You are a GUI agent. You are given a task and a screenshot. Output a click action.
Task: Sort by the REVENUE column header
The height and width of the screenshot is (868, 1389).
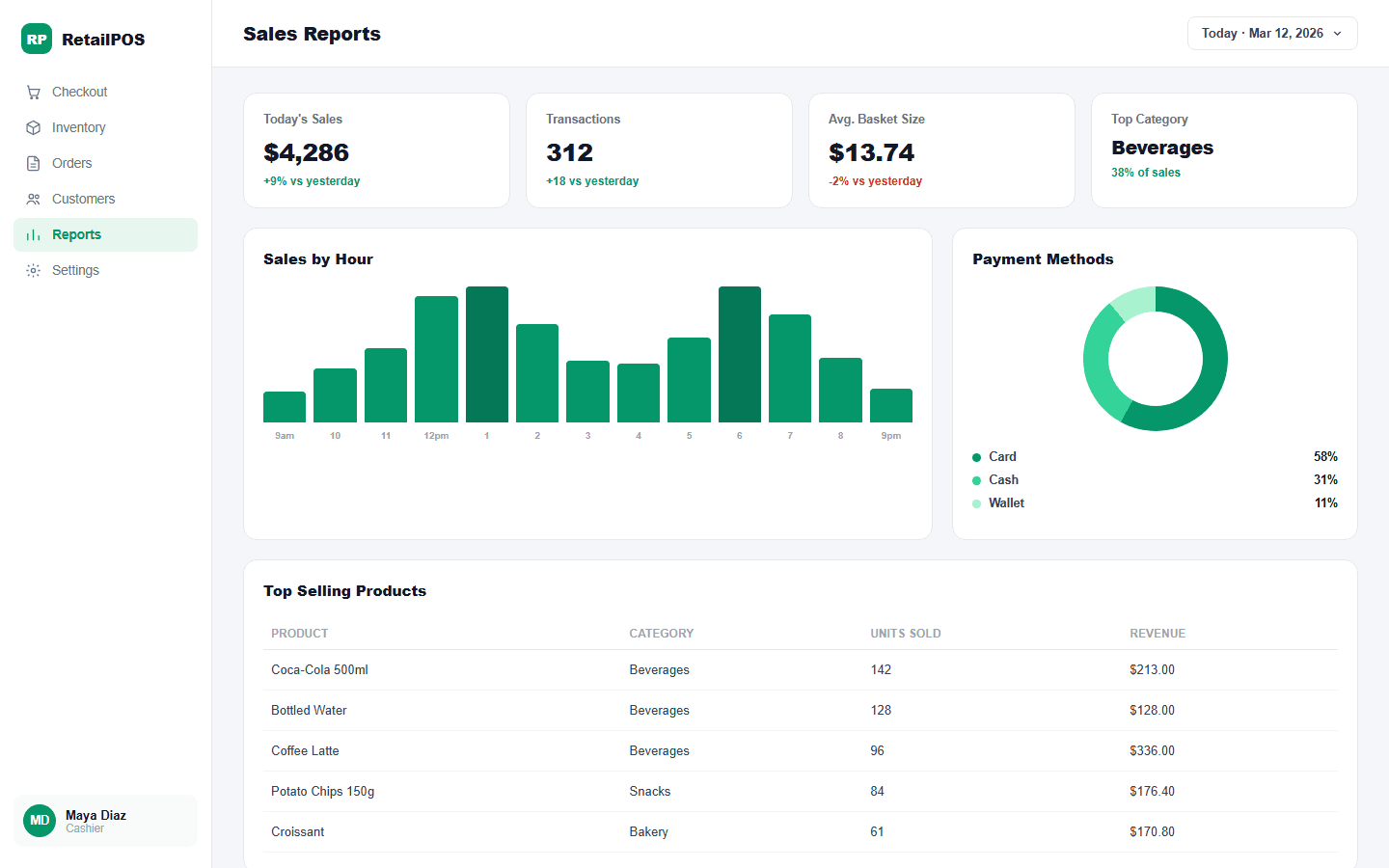click(1157, 634)
